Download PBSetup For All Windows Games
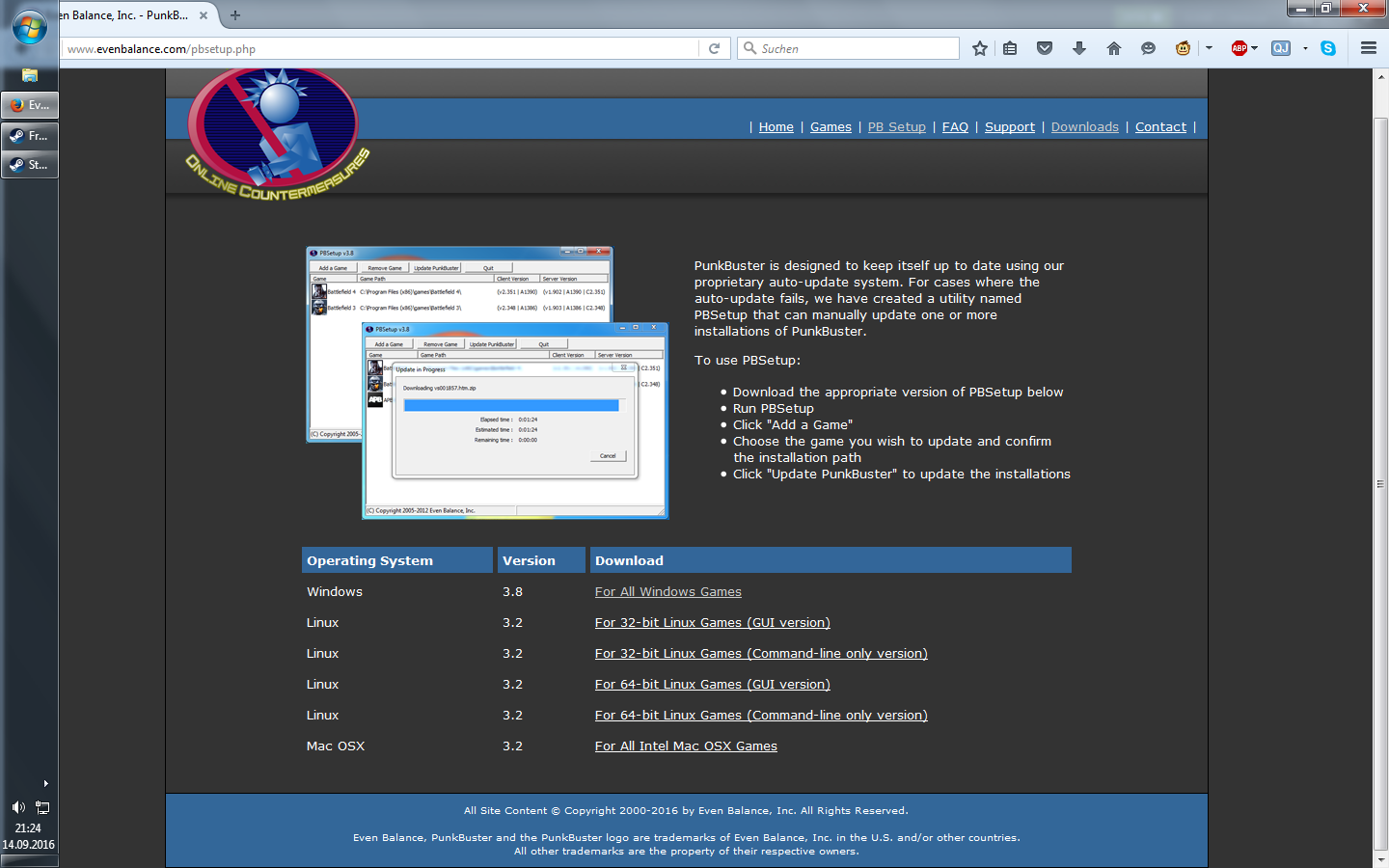This screenshot has width=1389, height=868. coord(667,592)
